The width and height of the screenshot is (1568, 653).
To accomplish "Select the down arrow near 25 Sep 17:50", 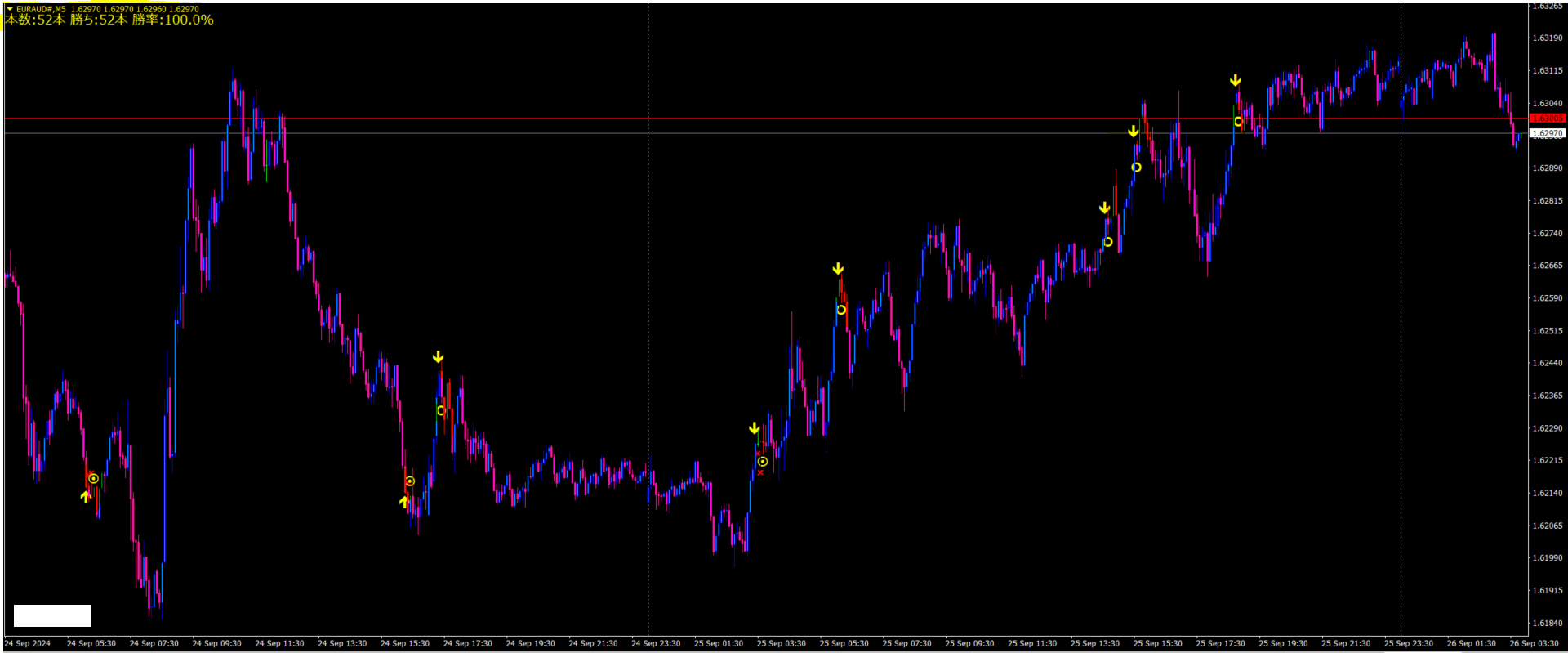I will [x=1236, y=80].
